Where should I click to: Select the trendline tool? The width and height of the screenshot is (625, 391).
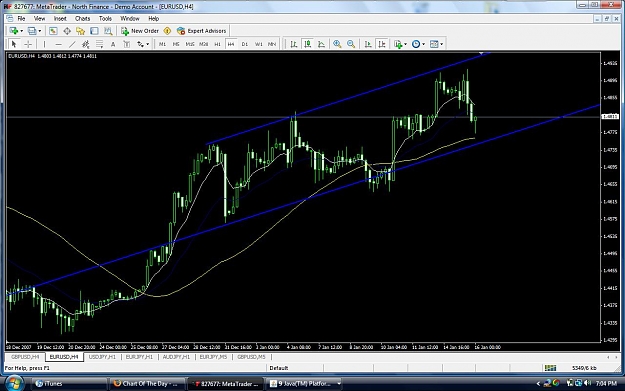point(72,44)
